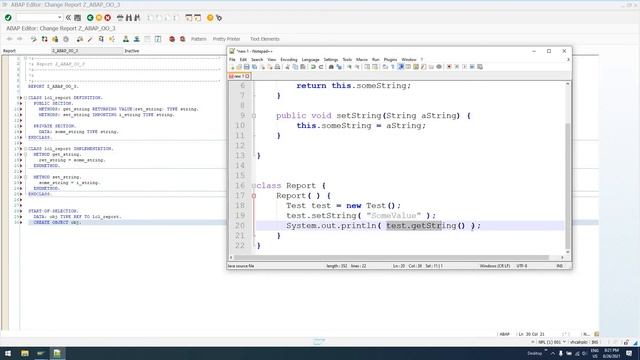Click 'UTF-8' encoding in Notepad++ status bar

coord(522,266)
